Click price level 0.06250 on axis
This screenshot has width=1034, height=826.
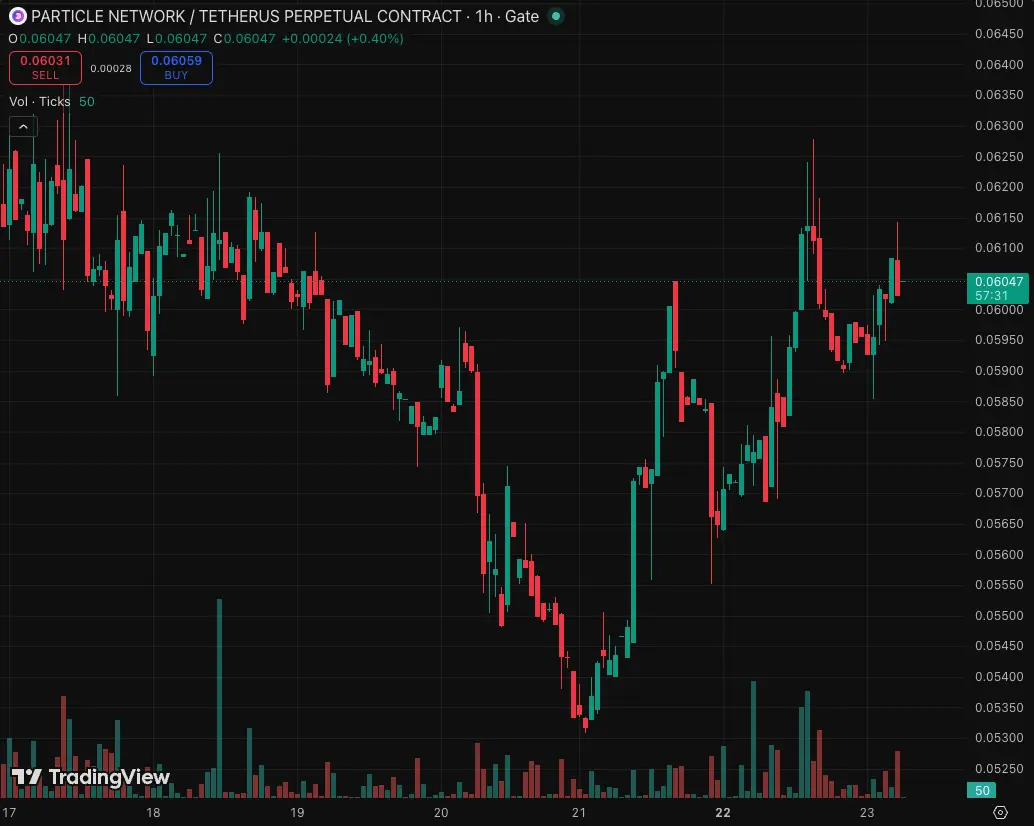999,156
